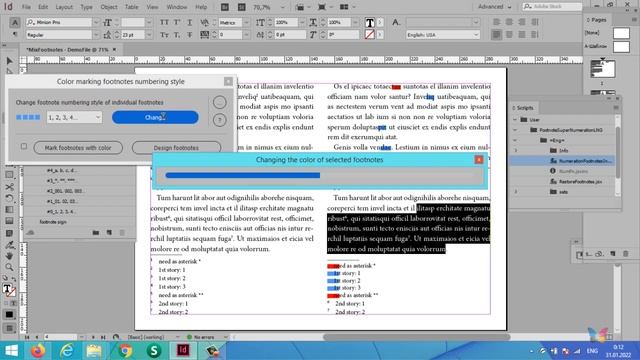Select the Hand tool
Viewport: 640px width, 360px height.
coord(9,256)
